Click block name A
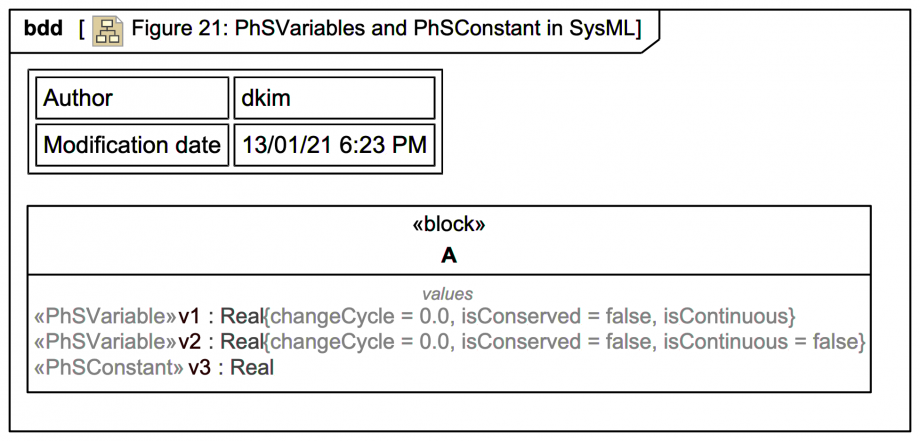The height and width of the screenshot is (441, 920). (x=448, y=255)
